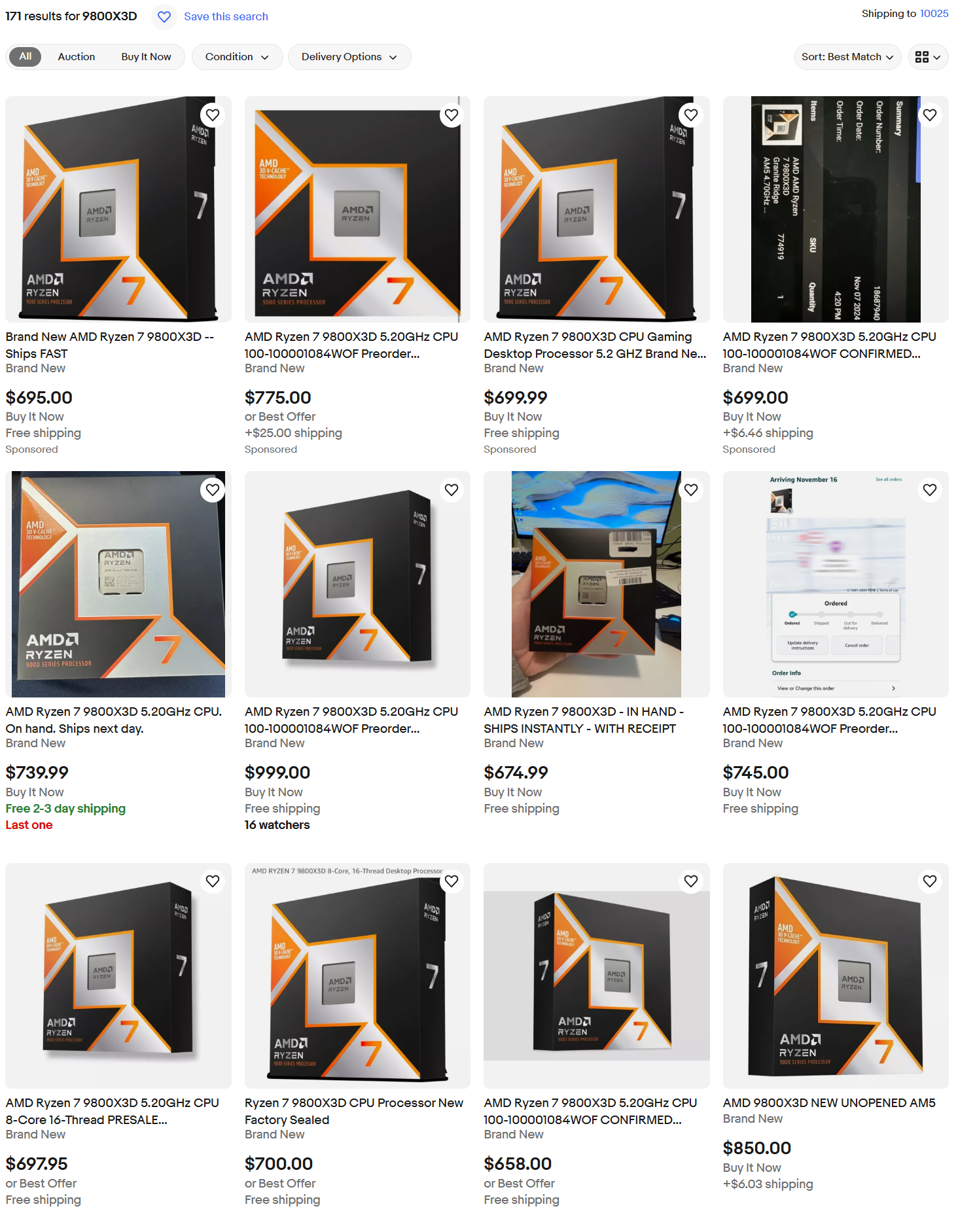The height and width of the screenshot is (1232, 958).
Task: Open the Ships FAST listing product thumbnail
Action: (x=118, y=209)
